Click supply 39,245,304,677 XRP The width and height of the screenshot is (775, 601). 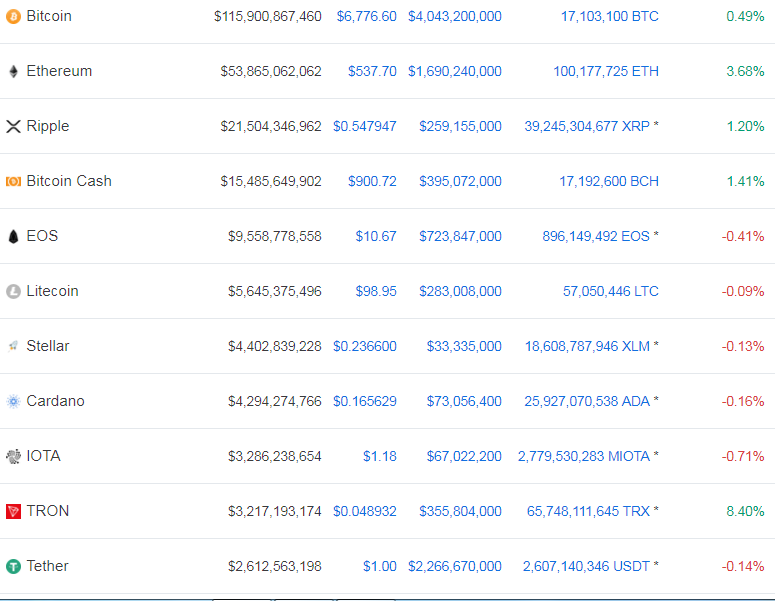coord(587,126)
